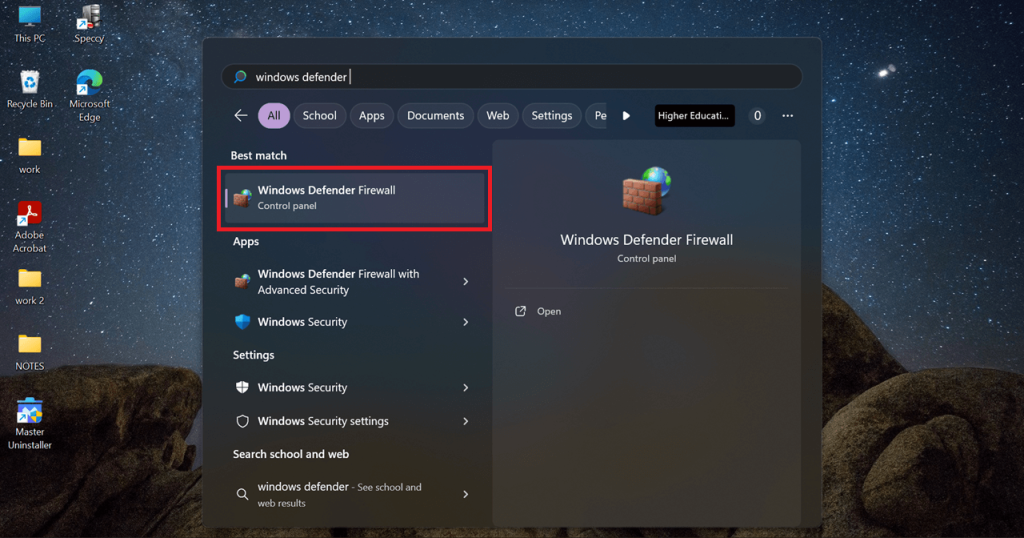Click 'Windows Defender Firewall' title in preview pane
Image resolution: width=1024 pixels, height=538 pixels.
tap(647, 240)
